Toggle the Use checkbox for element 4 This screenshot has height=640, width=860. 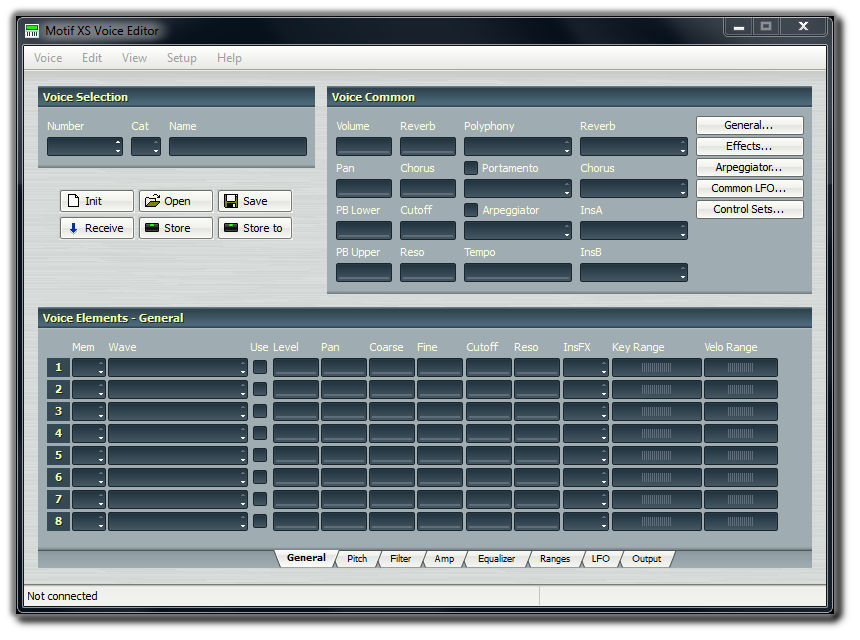[260, 433]
